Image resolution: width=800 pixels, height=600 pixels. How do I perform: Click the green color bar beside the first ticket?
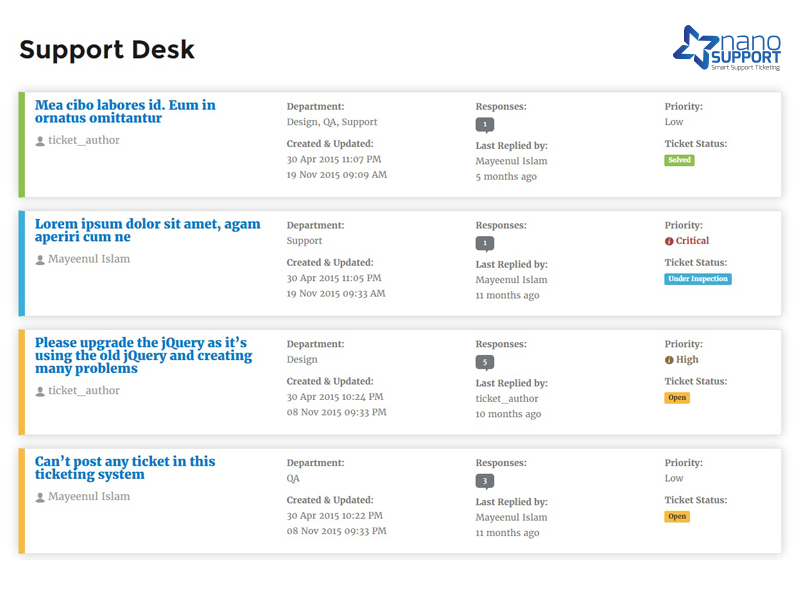(20, 140)
